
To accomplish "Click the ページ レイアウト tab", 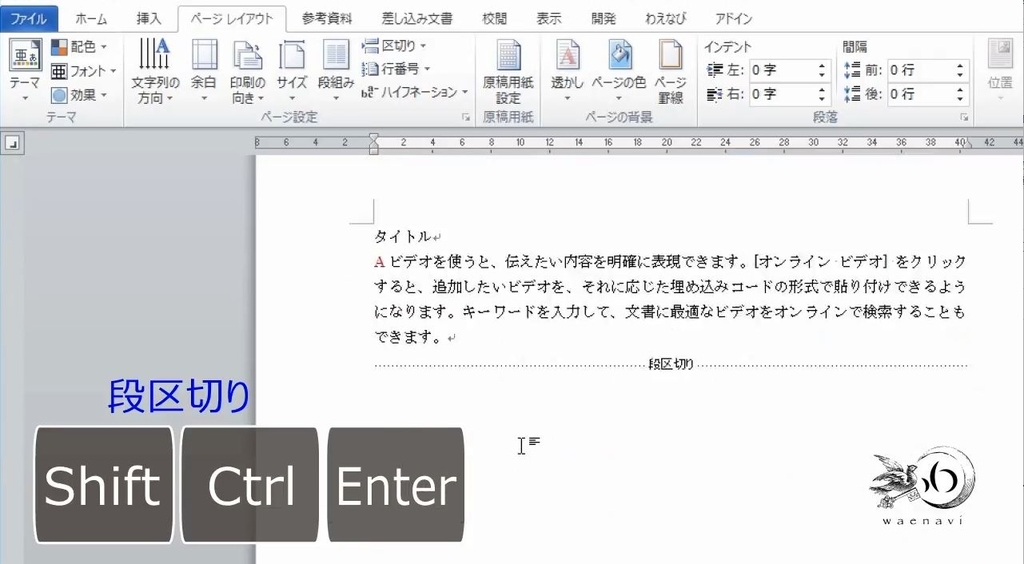I will point(232,19).
